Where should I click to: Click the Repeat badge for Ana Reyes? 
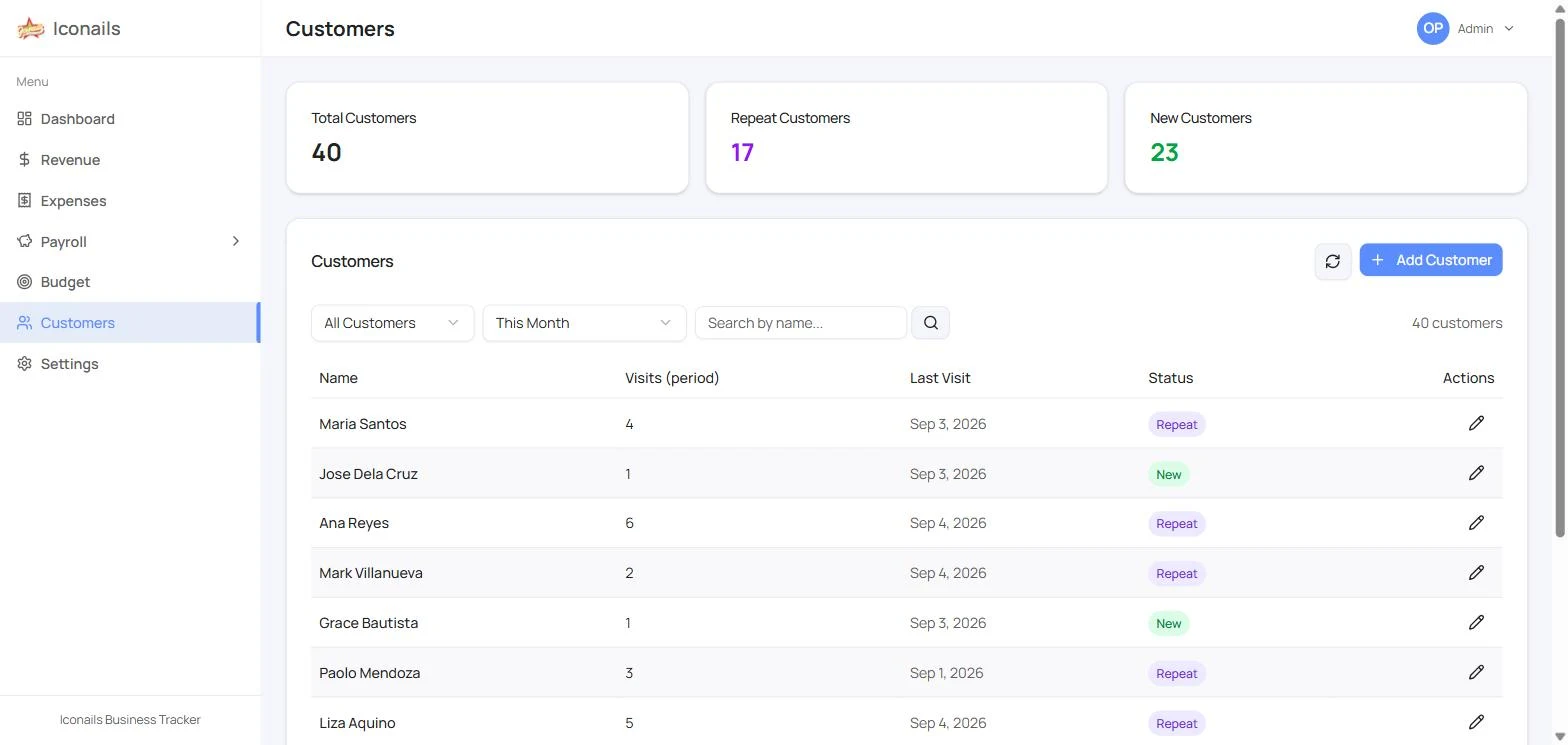coord(1177,523)
